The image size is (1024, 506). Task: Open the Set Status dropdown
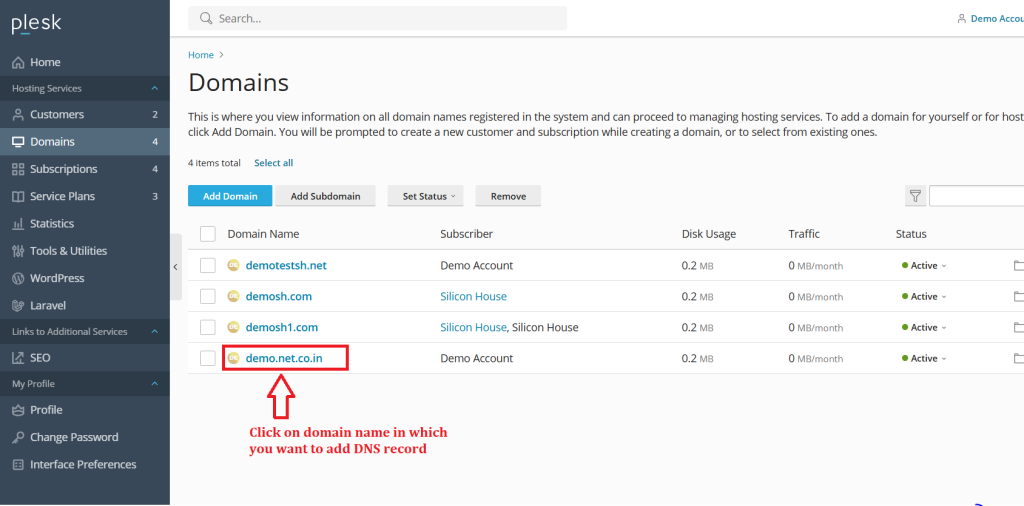[425, 196]
